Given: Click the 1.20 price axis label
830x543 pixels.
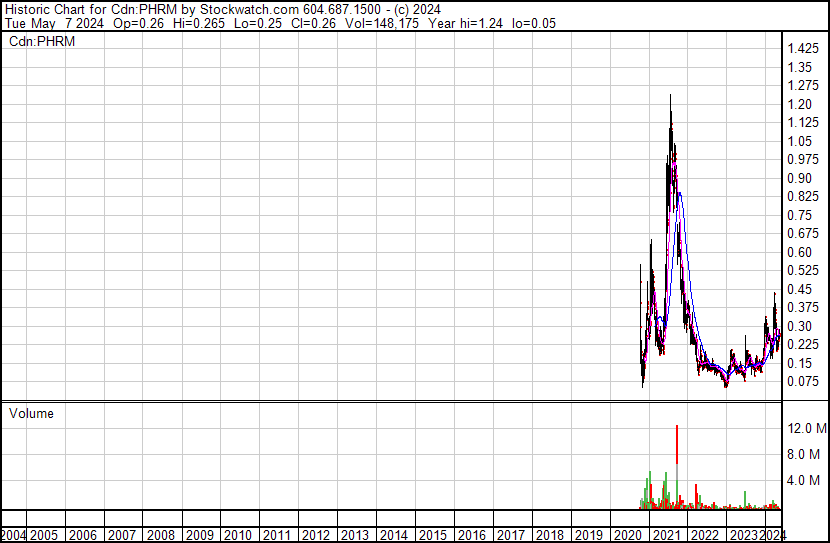Looking at the screenshot, I should 799,104.
